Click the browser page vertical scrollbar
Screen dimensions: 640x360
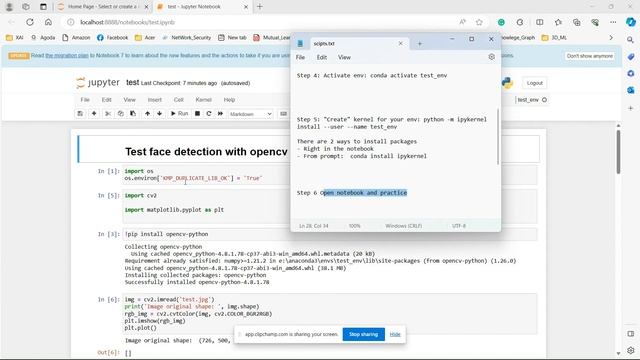click(x=618, y=151)
